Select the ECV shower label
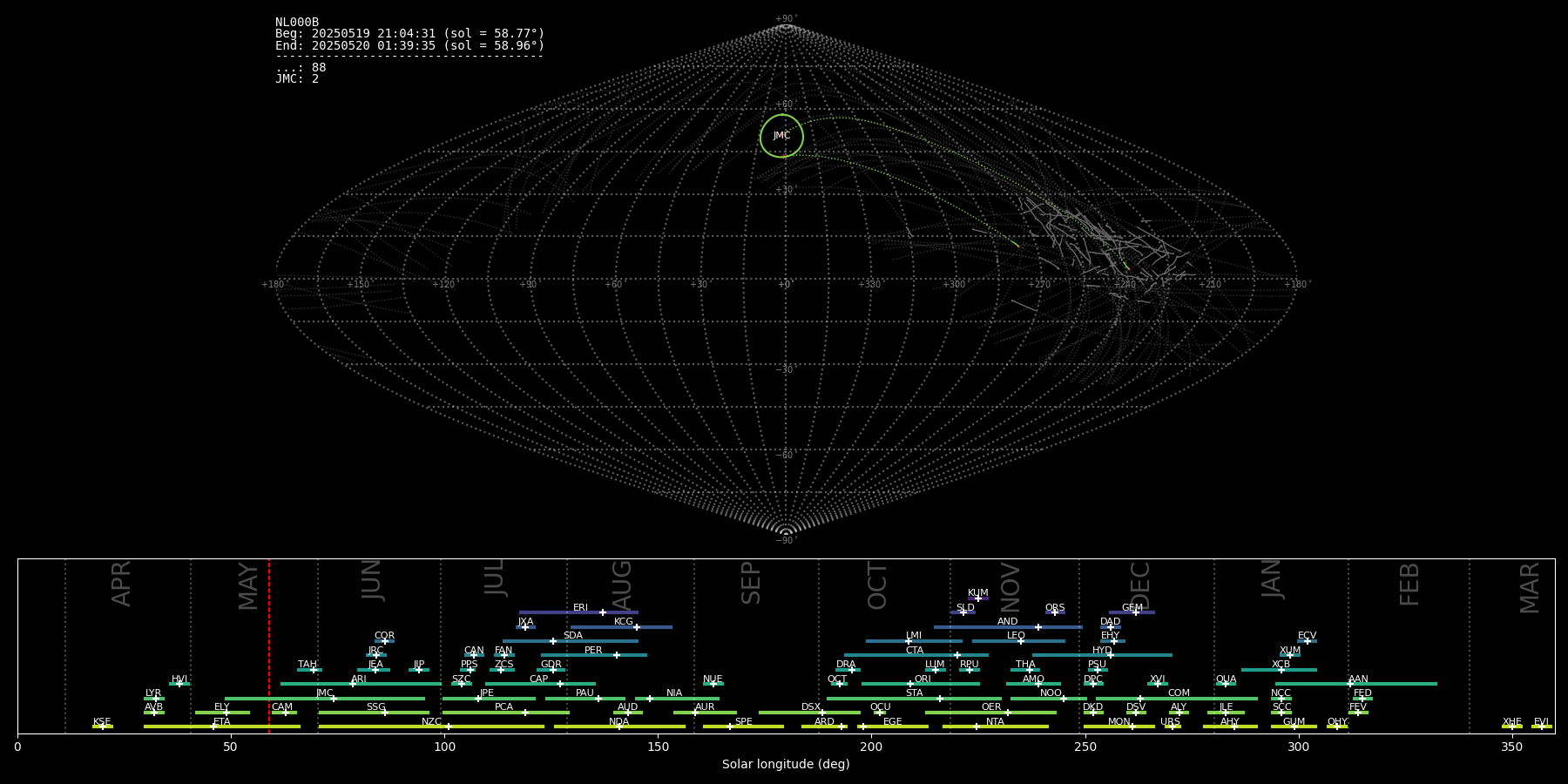1568x784 pixels. tap(1307, 636)
